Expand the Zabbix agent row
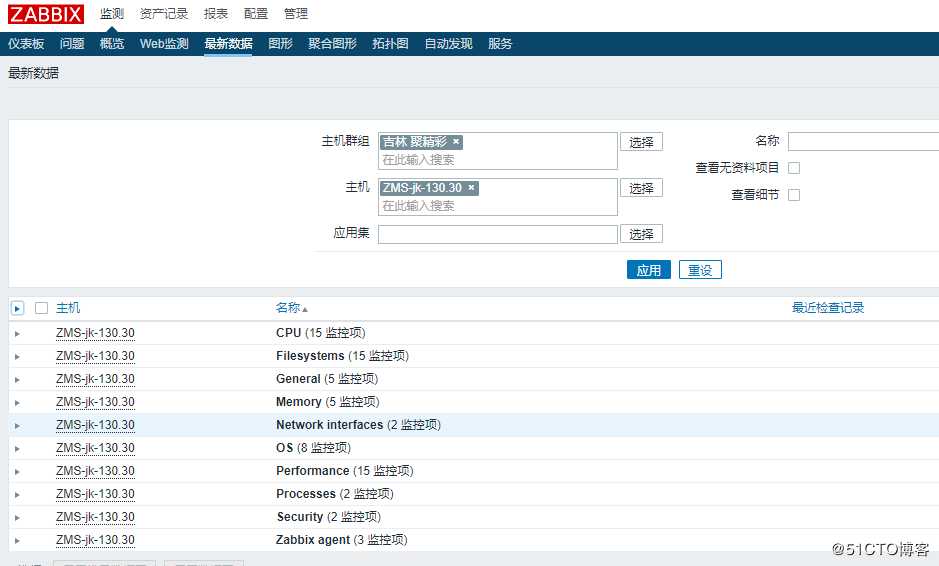Image resolution: width=939 pixels, height=566 pixels. pos(17,540)
